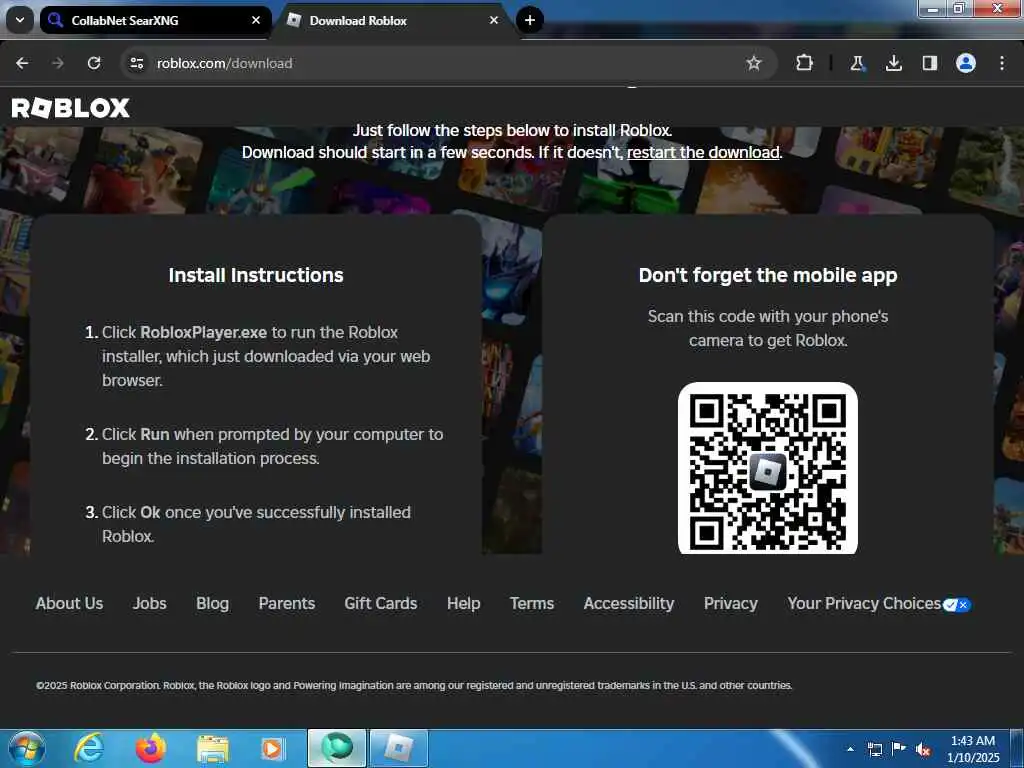
Task: Click the privacy choices toggle icon
Action: click(957, 605)
